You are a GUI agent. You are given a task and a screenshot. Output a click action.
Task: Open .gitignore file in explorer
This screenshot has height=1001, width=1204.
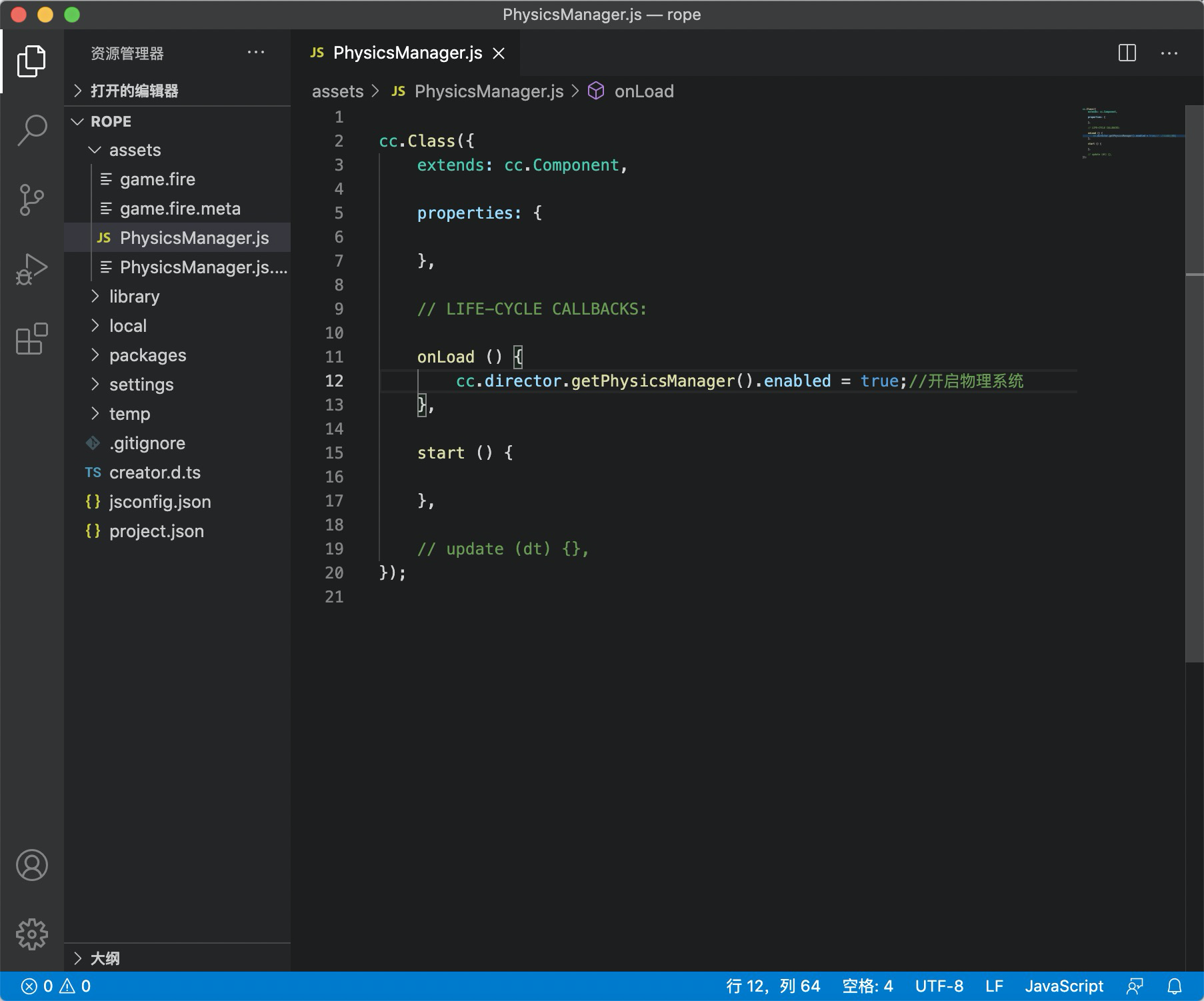(177, 443)
